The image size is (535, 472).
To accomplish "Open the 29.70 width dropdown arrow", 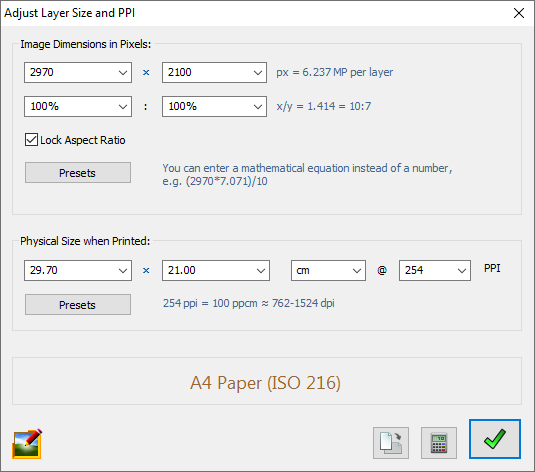I will [x=123, y=271].
